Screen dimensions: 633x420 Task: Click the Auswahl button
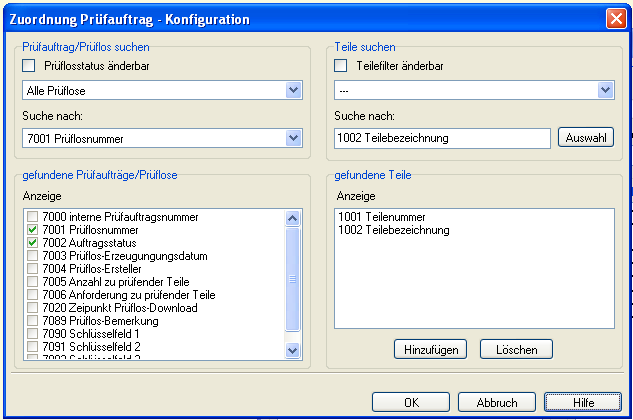pyautogui.click(x=586, y=138)
